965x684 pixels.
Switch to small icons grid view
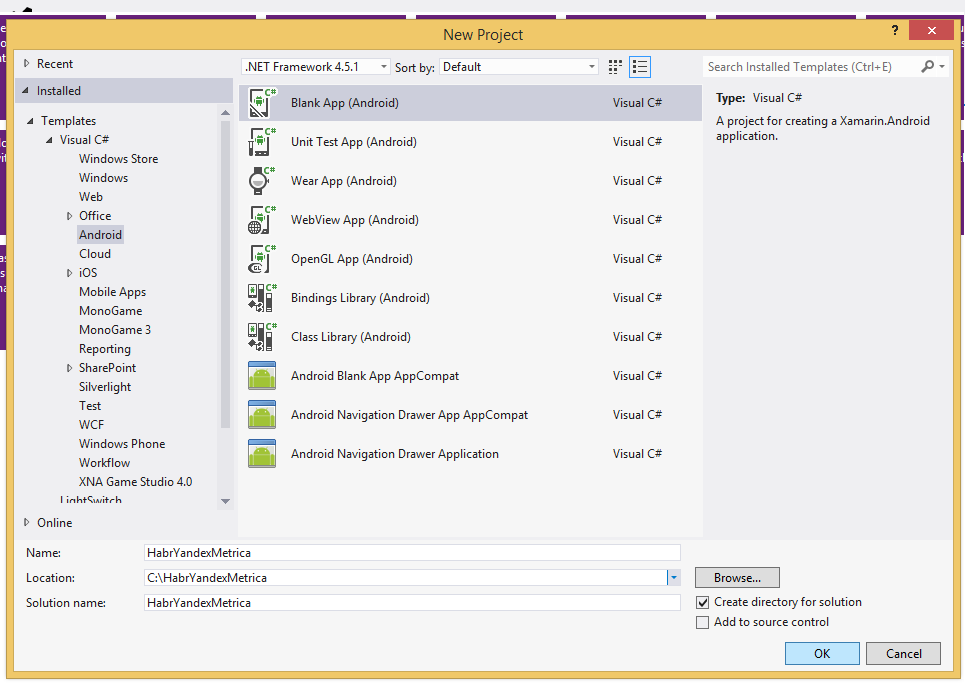(615, 67)
